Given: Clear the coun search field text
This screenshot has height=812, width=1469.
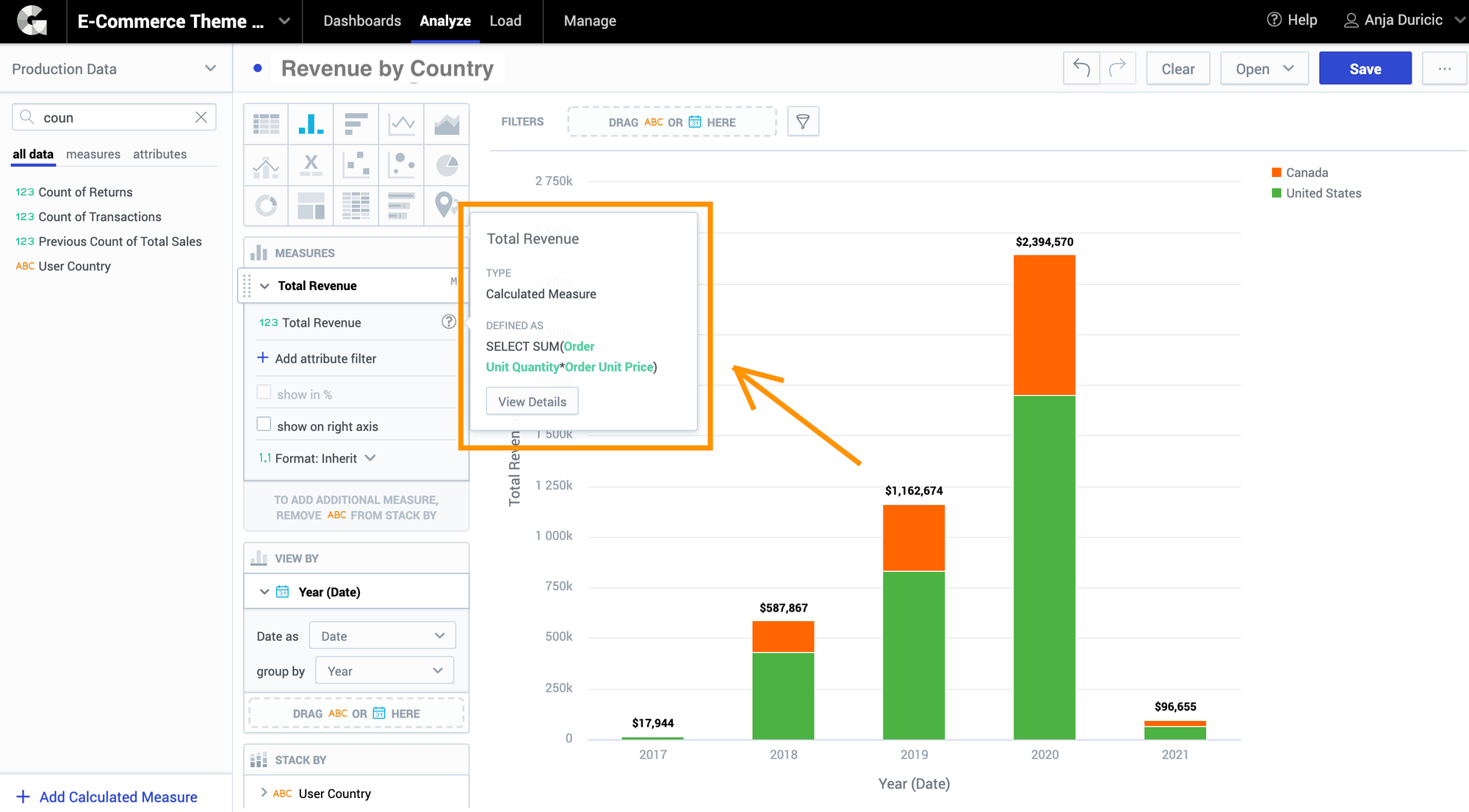Looking at the screenshot, I should pos(201,117).
